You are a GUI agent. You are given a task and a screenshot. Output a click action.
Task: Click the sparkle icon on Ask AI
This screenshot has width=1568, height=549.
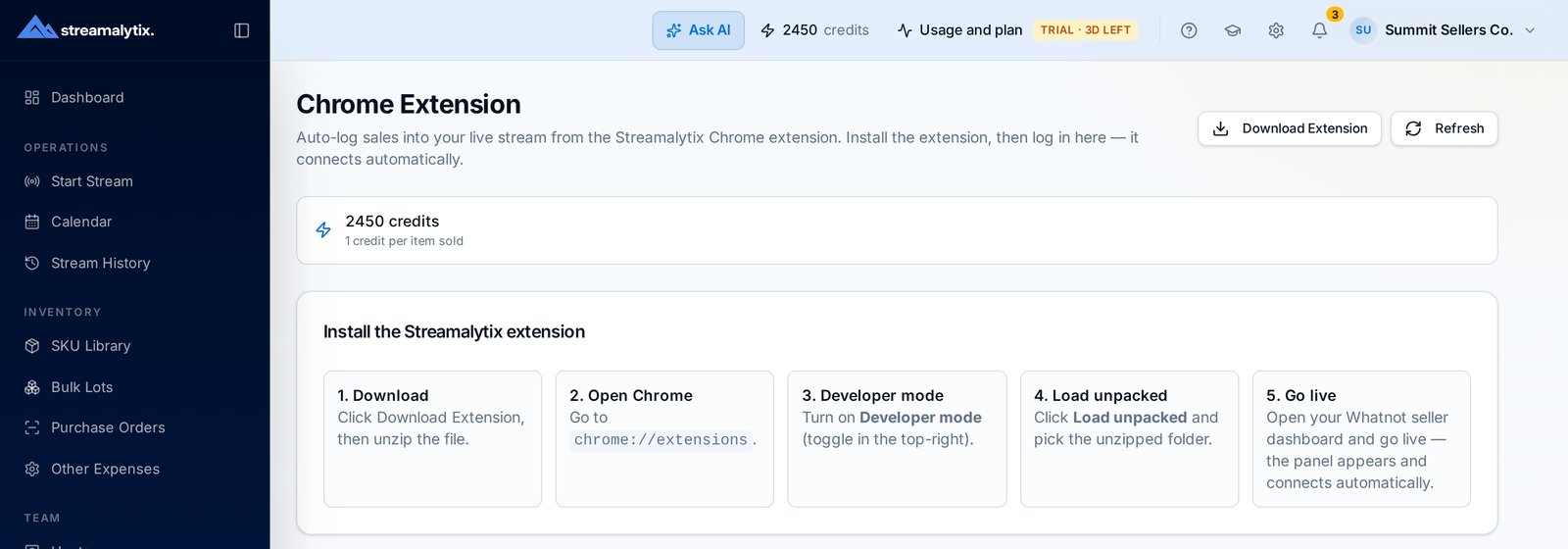(673, 30)
